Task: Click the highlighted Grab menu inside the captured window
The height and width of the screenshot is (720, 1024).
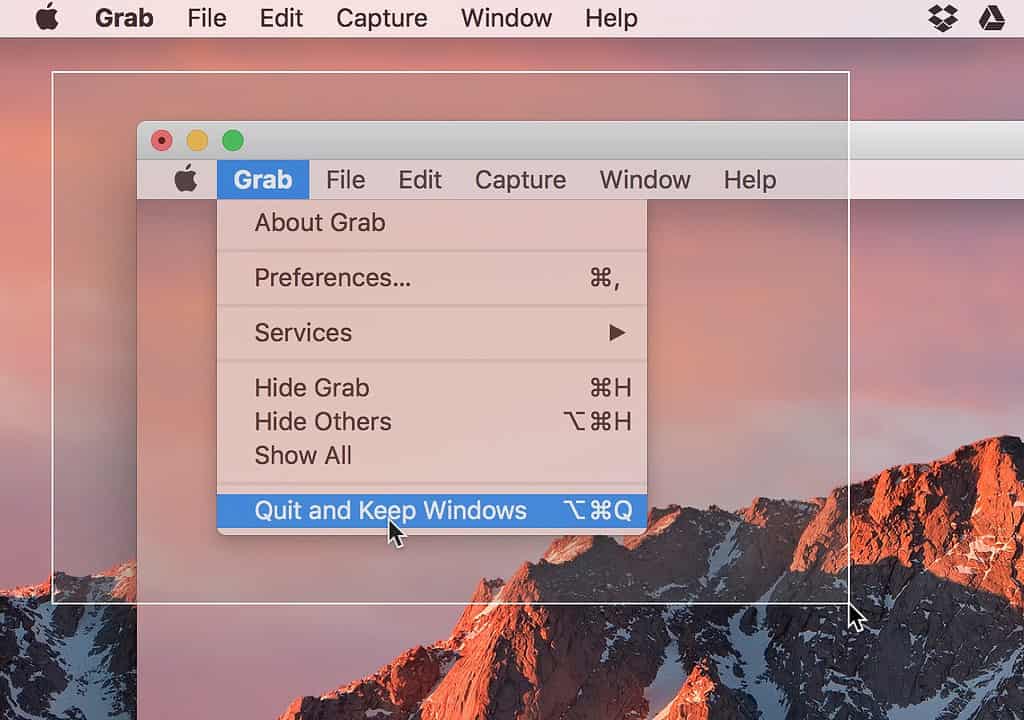Action: click(263, 180)
